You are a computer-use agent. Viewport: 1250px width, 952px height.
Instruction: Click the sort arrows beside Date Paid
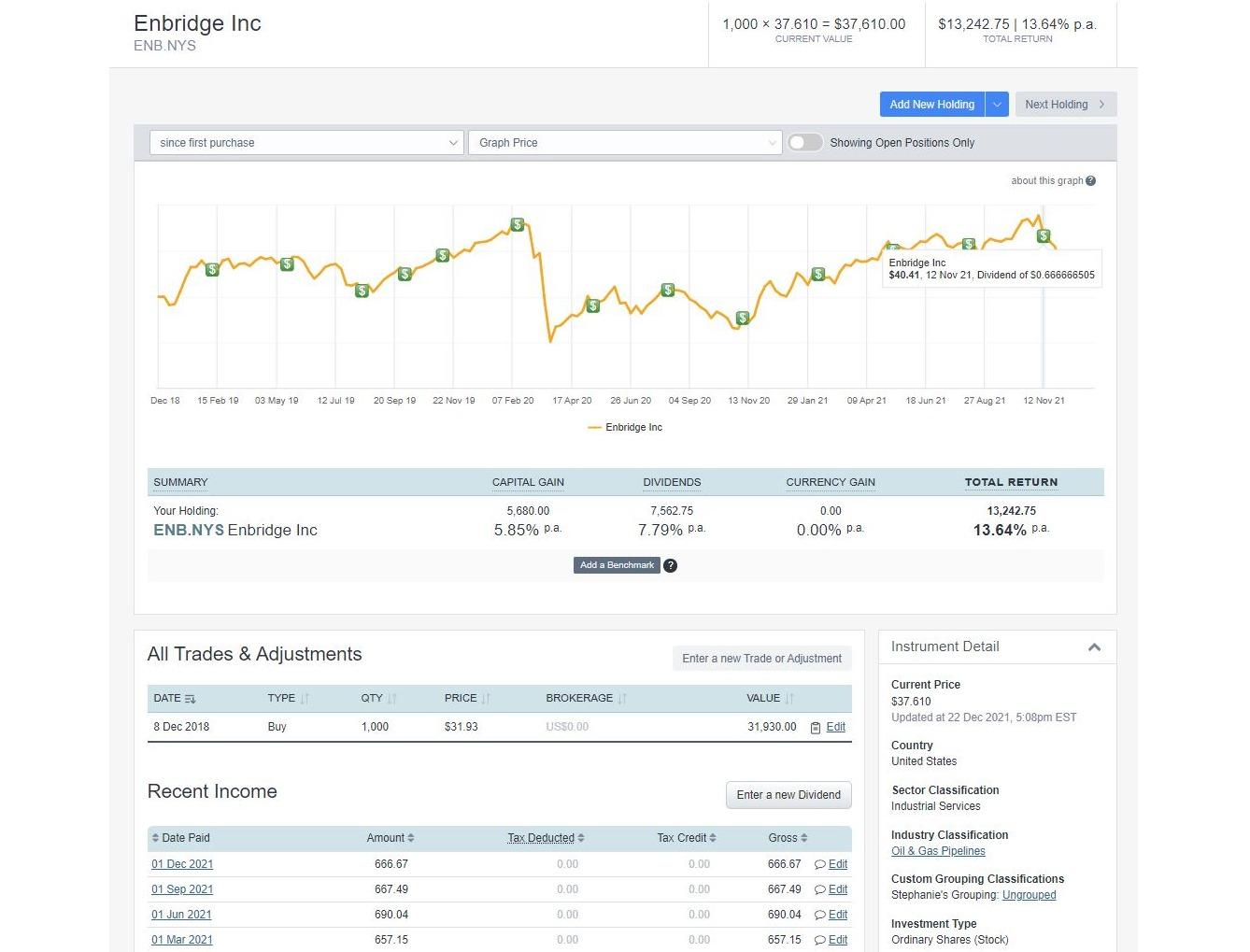coord(156,838)
